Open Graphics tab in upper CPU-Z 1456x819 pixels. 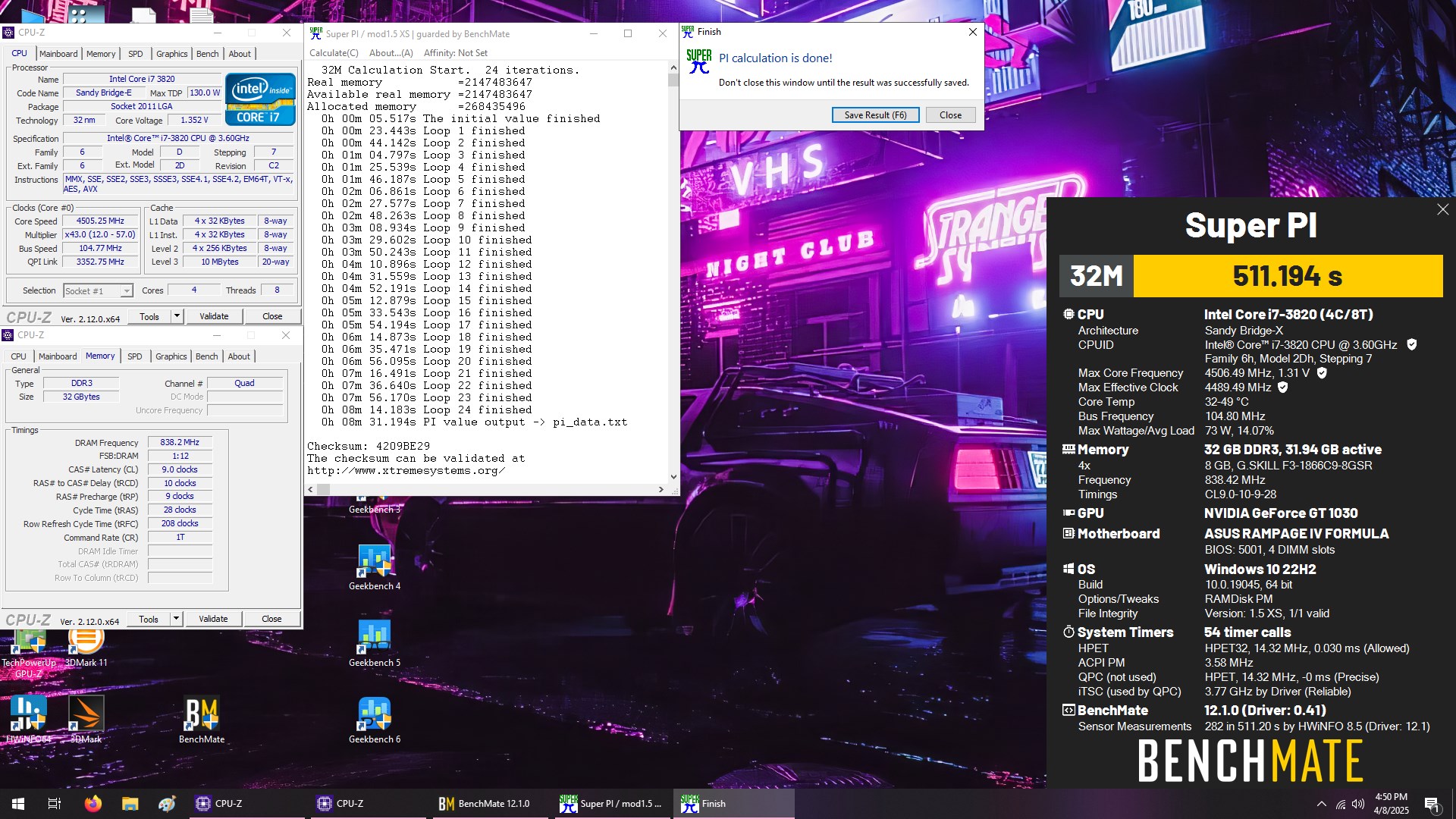click(x=172, y=54)
